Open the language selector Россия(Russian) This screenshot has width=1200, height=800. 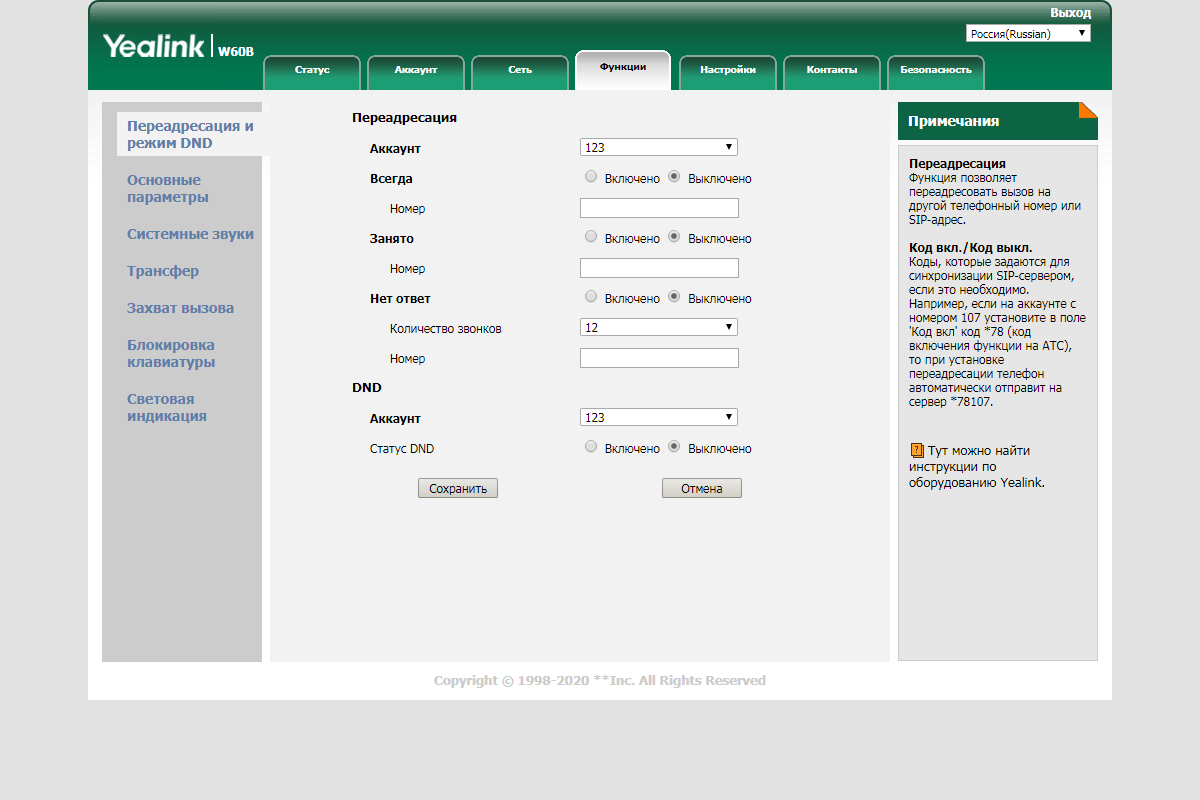coord(1028,33)
